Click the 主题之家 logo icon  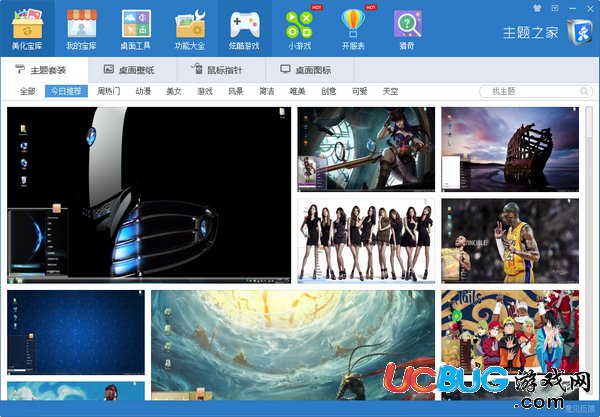(579, 33)
